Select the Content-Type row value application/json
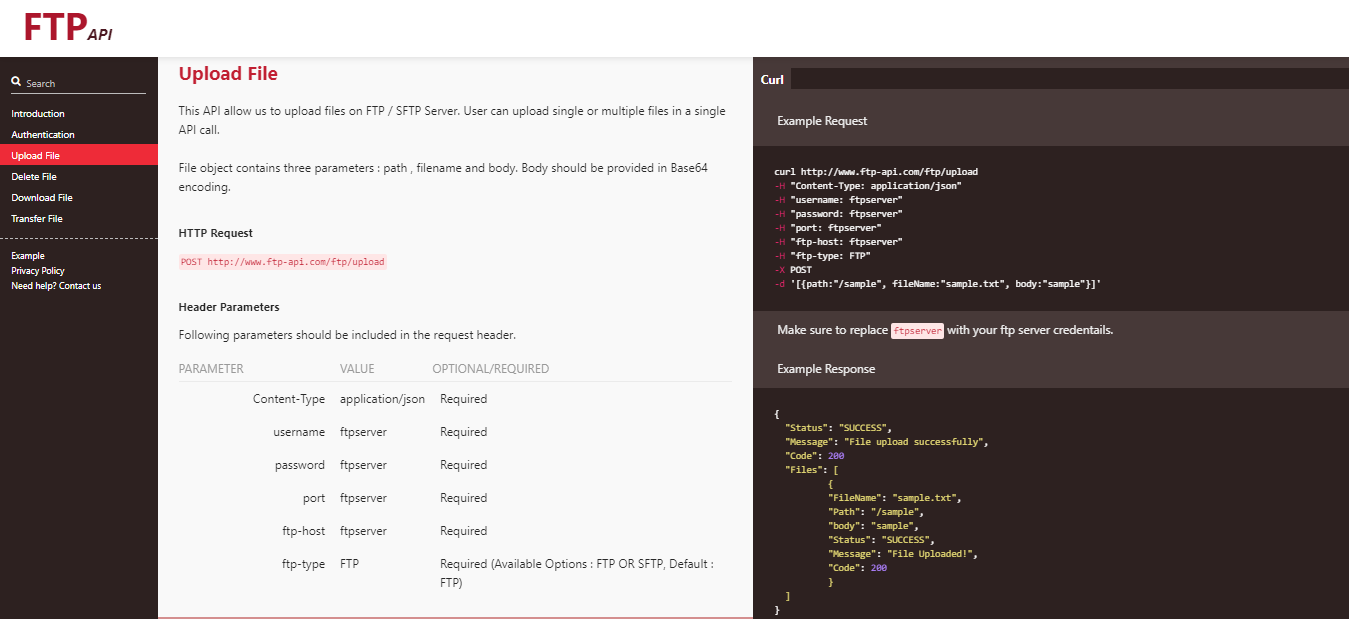Image resolution: width=1349 pixels, height=619 pixels. (x=381, y=398)
